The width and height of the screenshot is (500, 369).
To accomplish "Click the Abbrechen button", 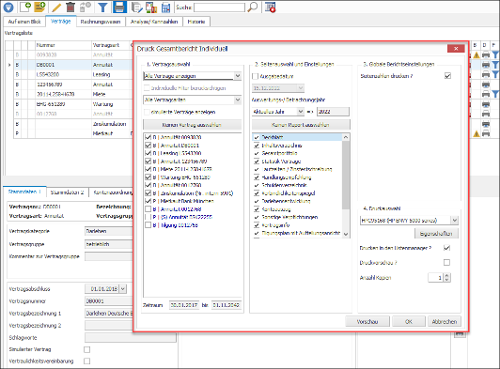I will (x=444, y=322).
